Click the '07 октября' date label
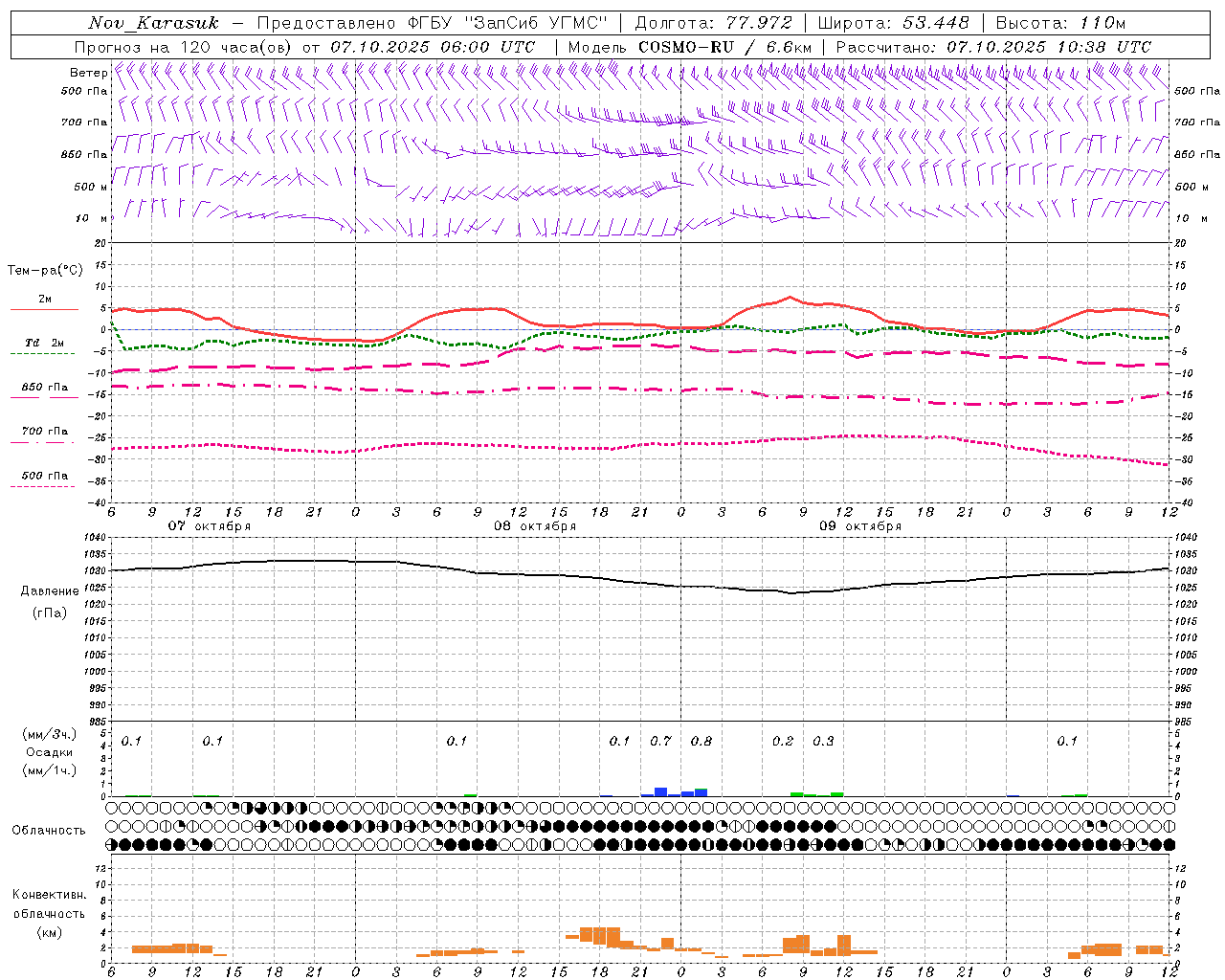The width and height of the screenshot is (1225, 980). tap(210, 526)
